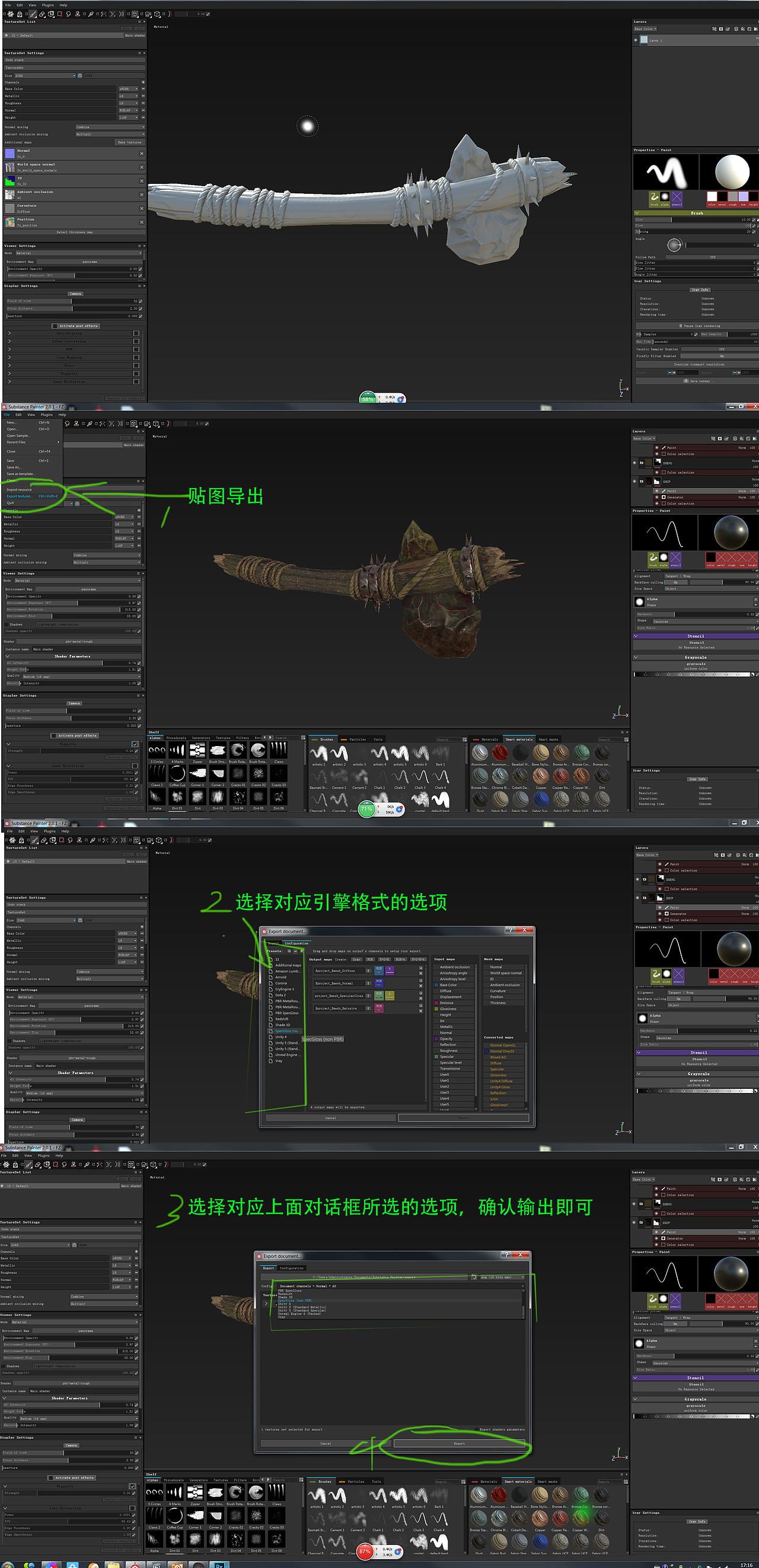
Task: Create an R+G+B+A output map
Action: click(x=419, y=960)
